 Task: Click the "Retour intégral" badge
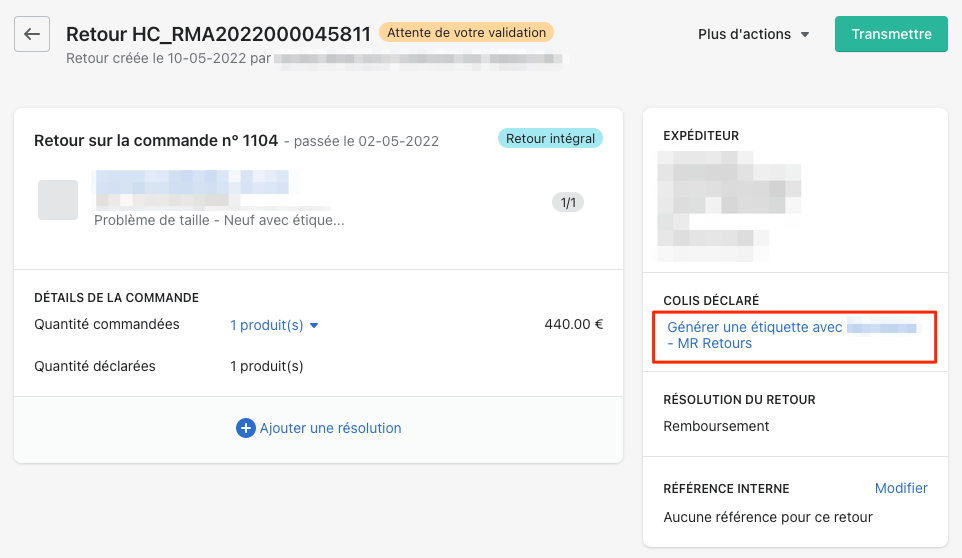tap(550, 139)
